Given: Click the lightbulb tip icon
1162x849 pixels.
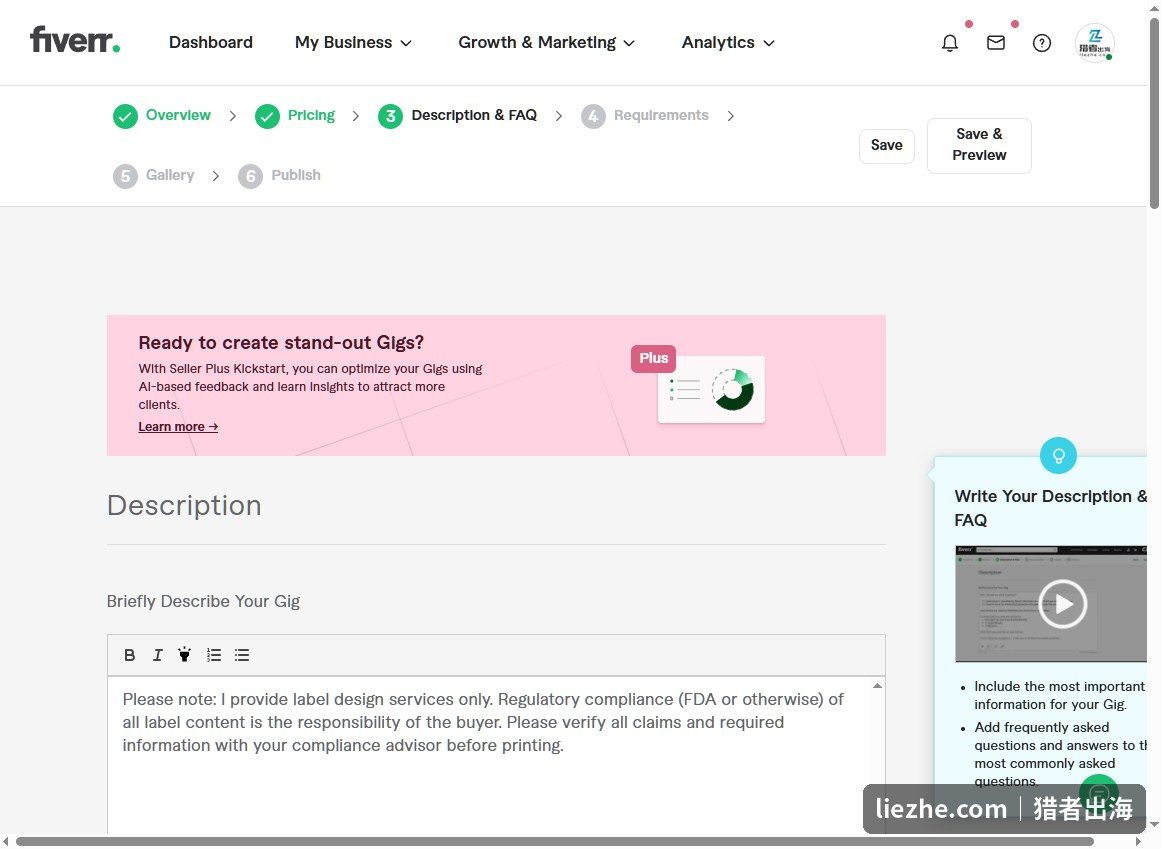Looking at the screenshot, I should coord(1058,456).
